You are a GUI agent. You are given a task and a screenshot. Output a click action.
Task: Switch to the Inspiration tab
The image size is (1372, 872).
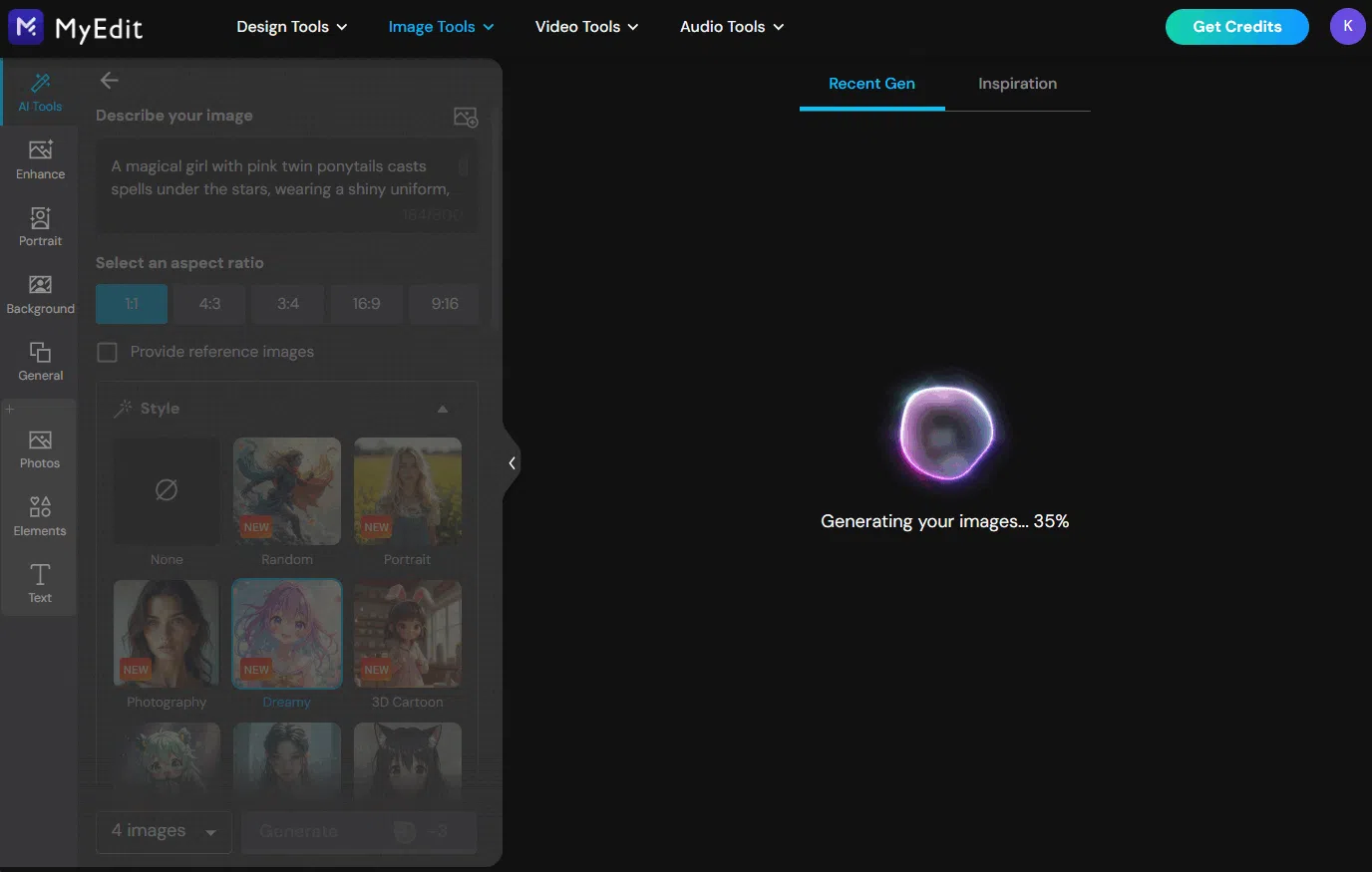(x=1017, y=84)
